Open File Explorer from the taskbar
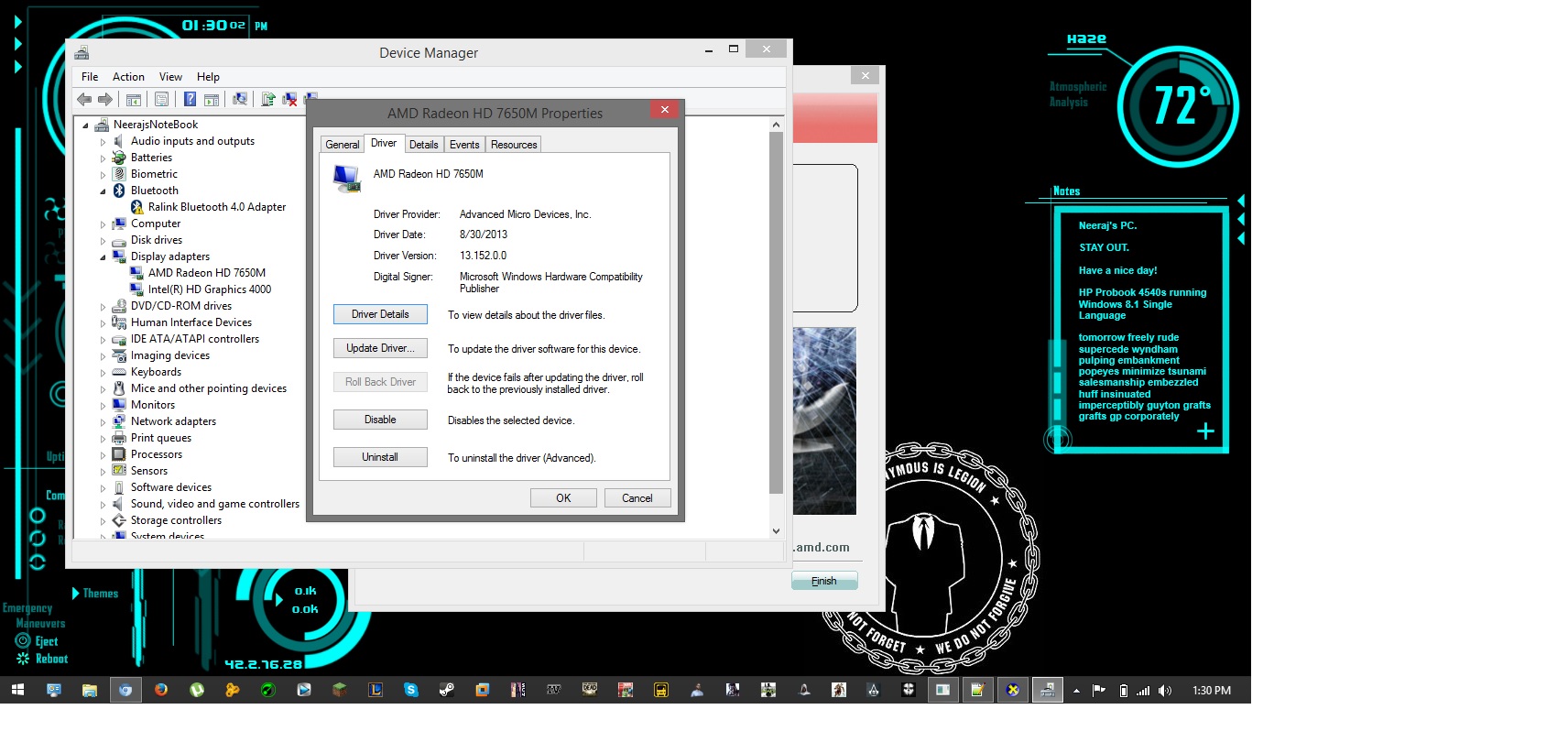The height and width of the screenshot is (742, 1568). [89, 690]
